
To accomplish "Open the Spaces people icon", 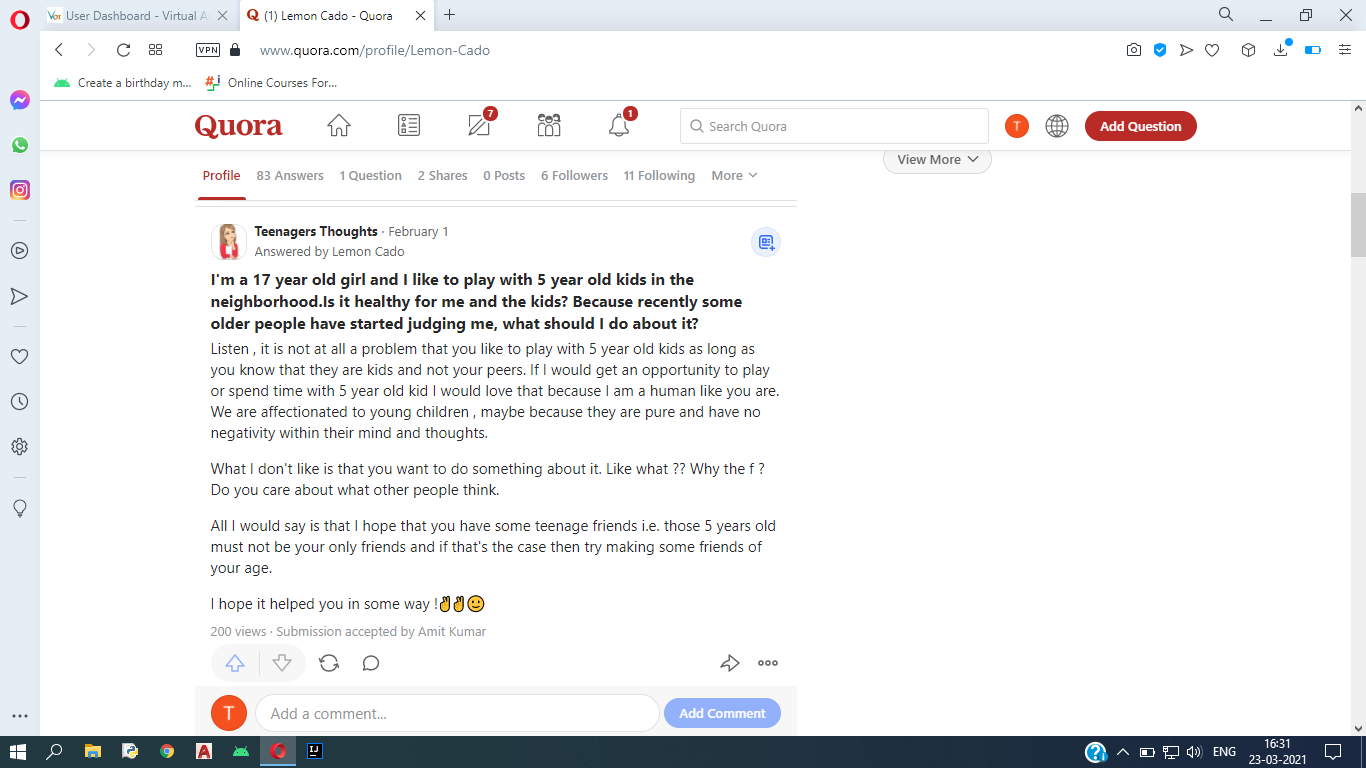I will click(x=549, y=125).
